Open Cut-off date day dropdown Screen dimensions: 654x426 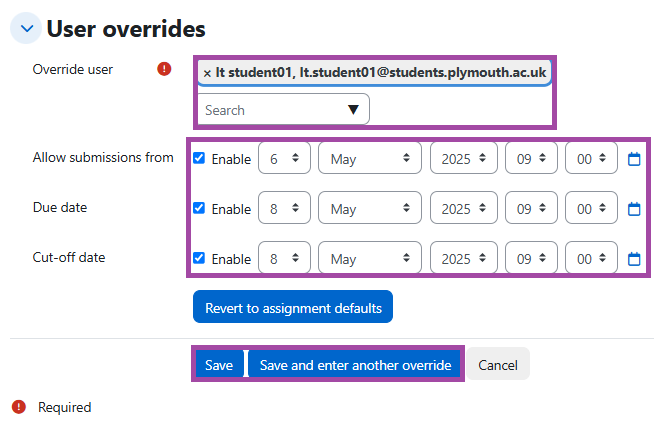284,258
